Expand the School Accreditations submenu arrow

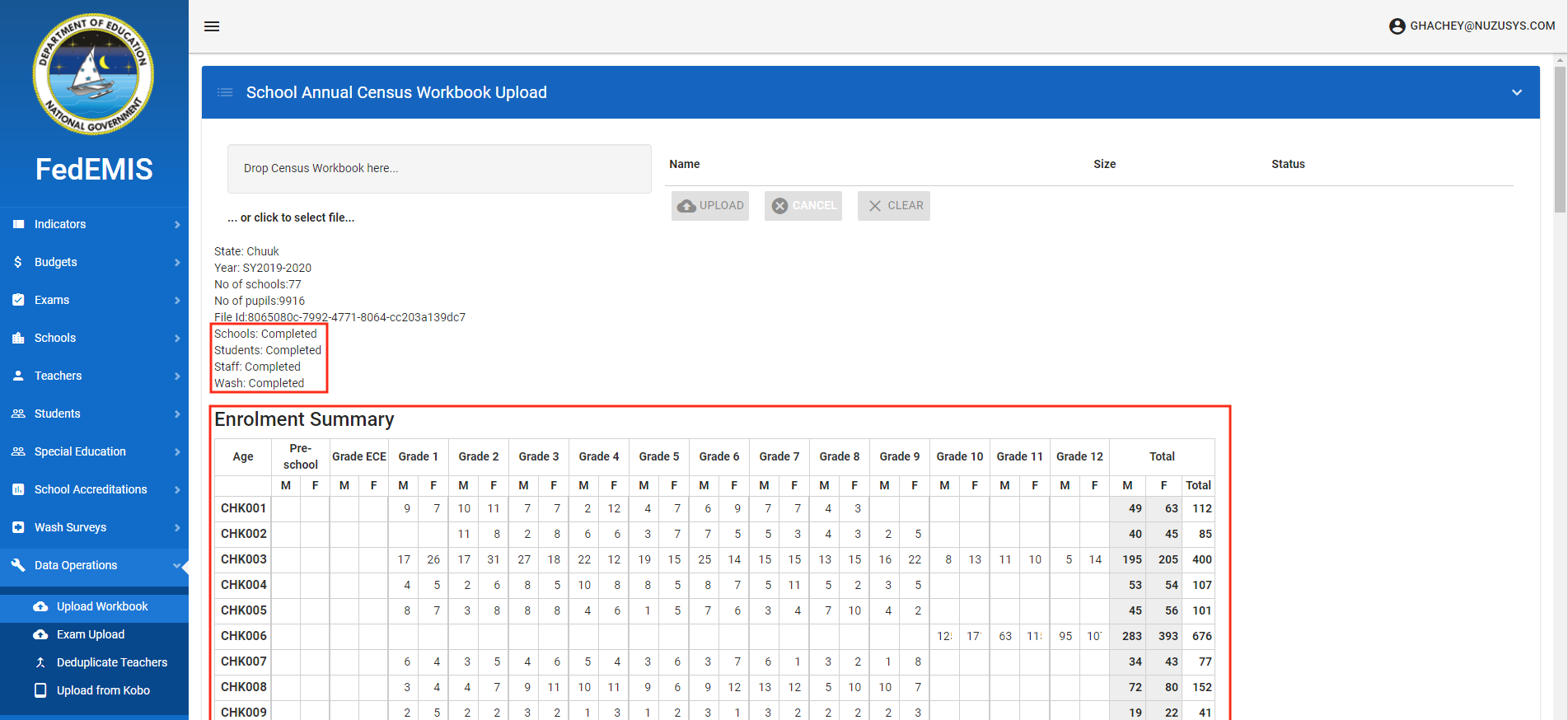point(177,489)
